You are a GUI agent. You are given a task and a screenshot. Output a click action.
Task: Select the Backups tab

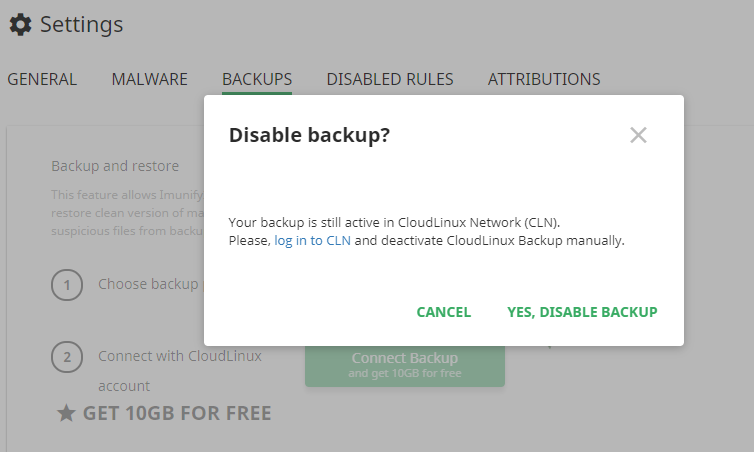pyautogui.click(x=257, y=79)
